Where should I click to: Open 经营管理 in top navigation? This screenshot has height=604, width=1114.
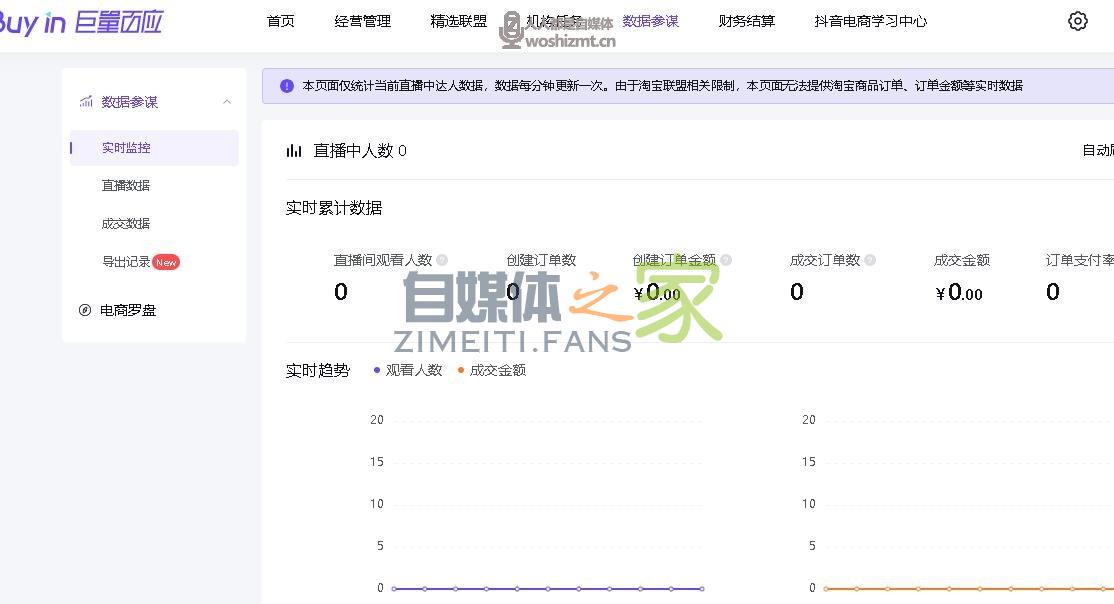[362, 21]
